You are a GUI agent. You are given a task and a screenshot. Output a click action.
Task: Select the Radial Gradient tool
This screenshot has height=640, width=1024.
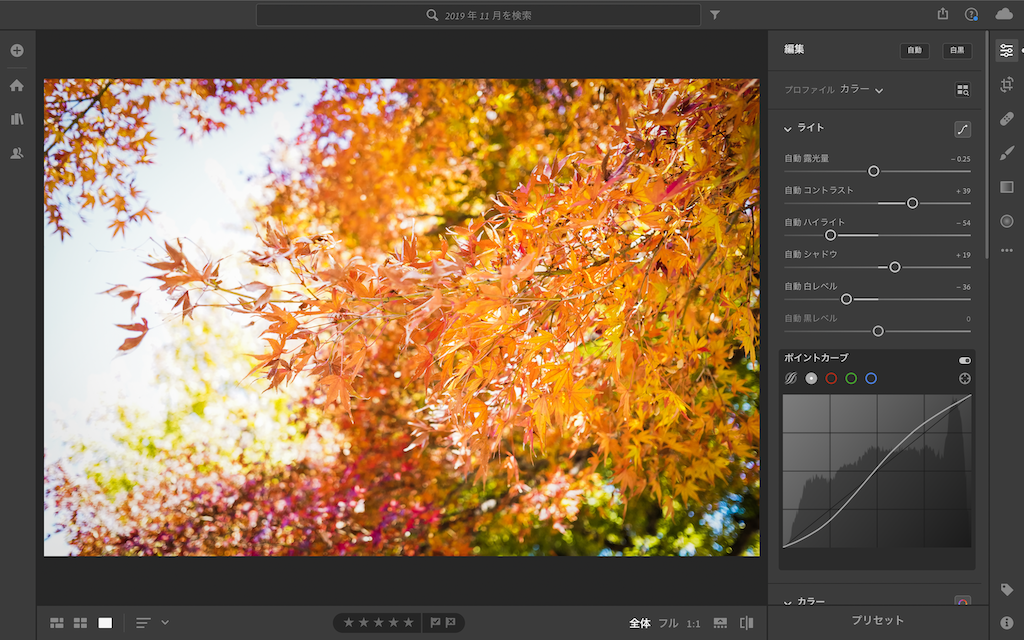click(1006, 221)
